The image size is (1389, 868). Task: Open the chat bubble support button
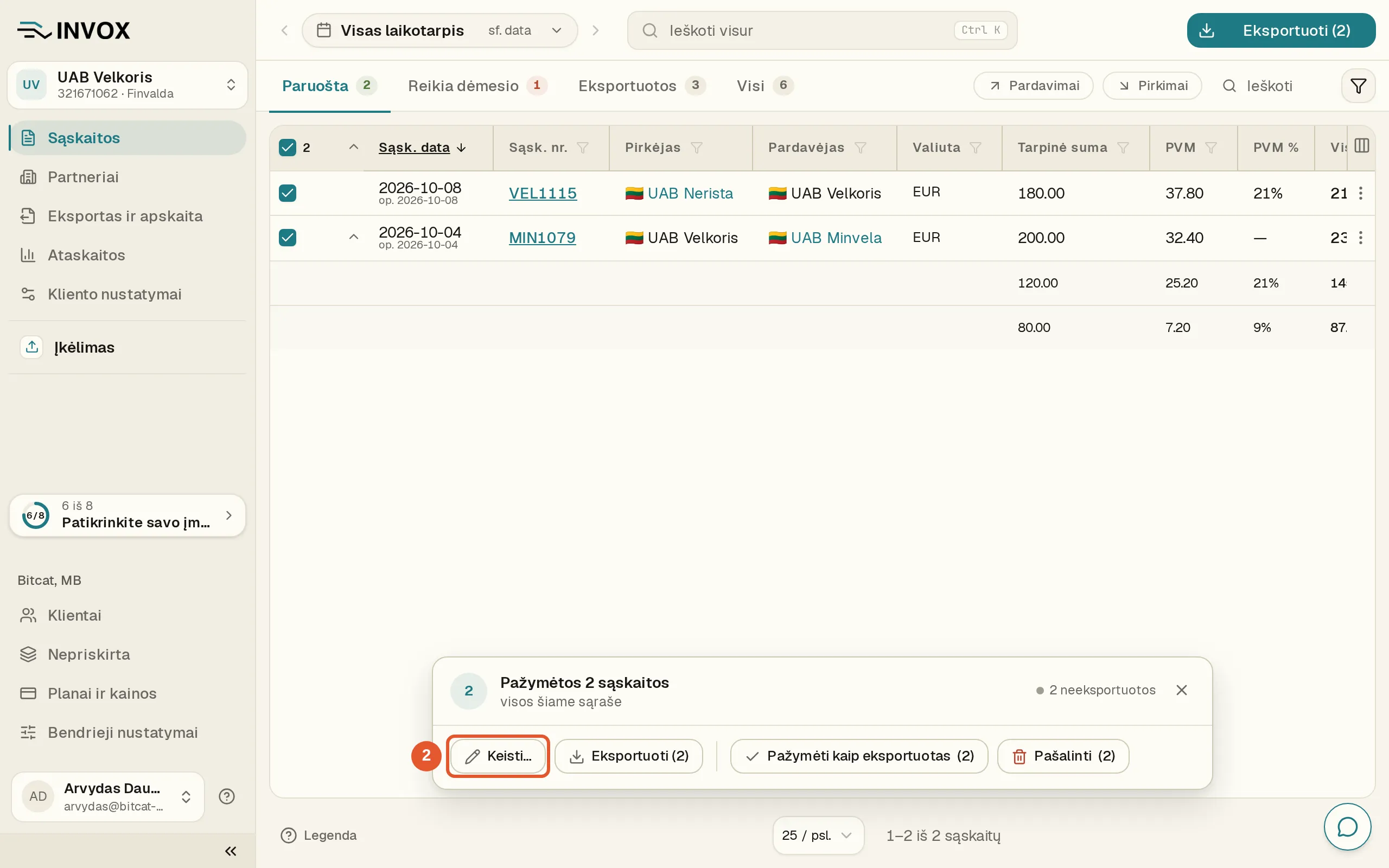pyautogui.click(x=1347, y=827)
